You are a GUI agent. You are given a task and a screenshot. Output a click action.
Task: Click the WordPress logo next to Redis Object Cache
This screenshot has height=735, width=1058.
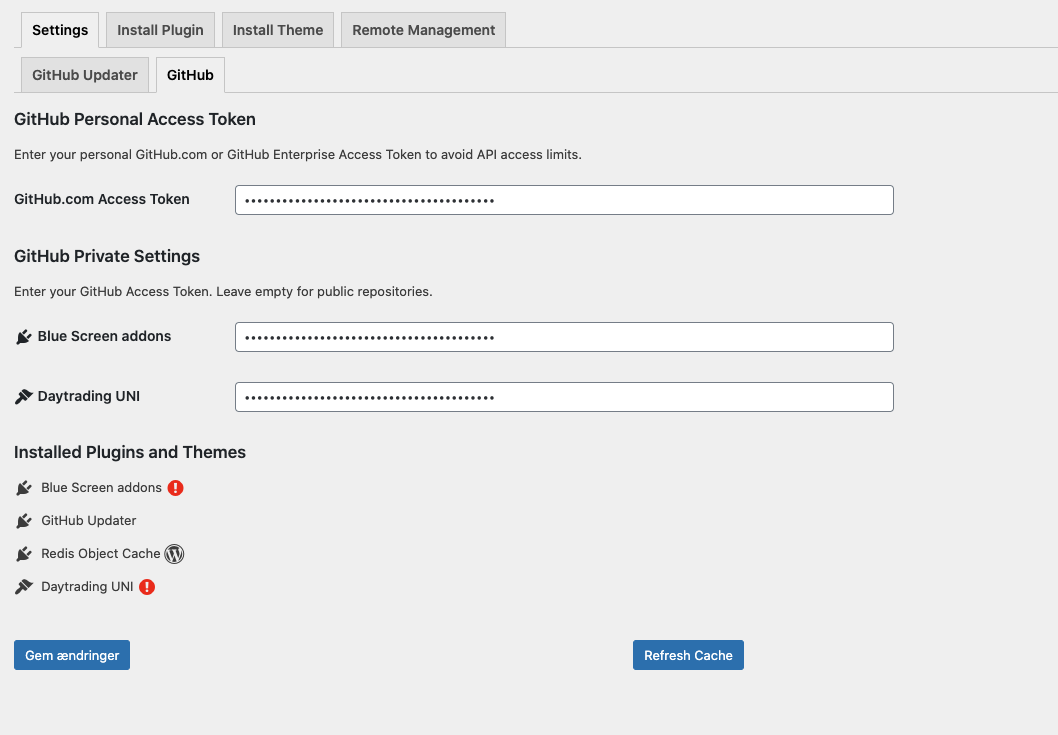point(174,553)
